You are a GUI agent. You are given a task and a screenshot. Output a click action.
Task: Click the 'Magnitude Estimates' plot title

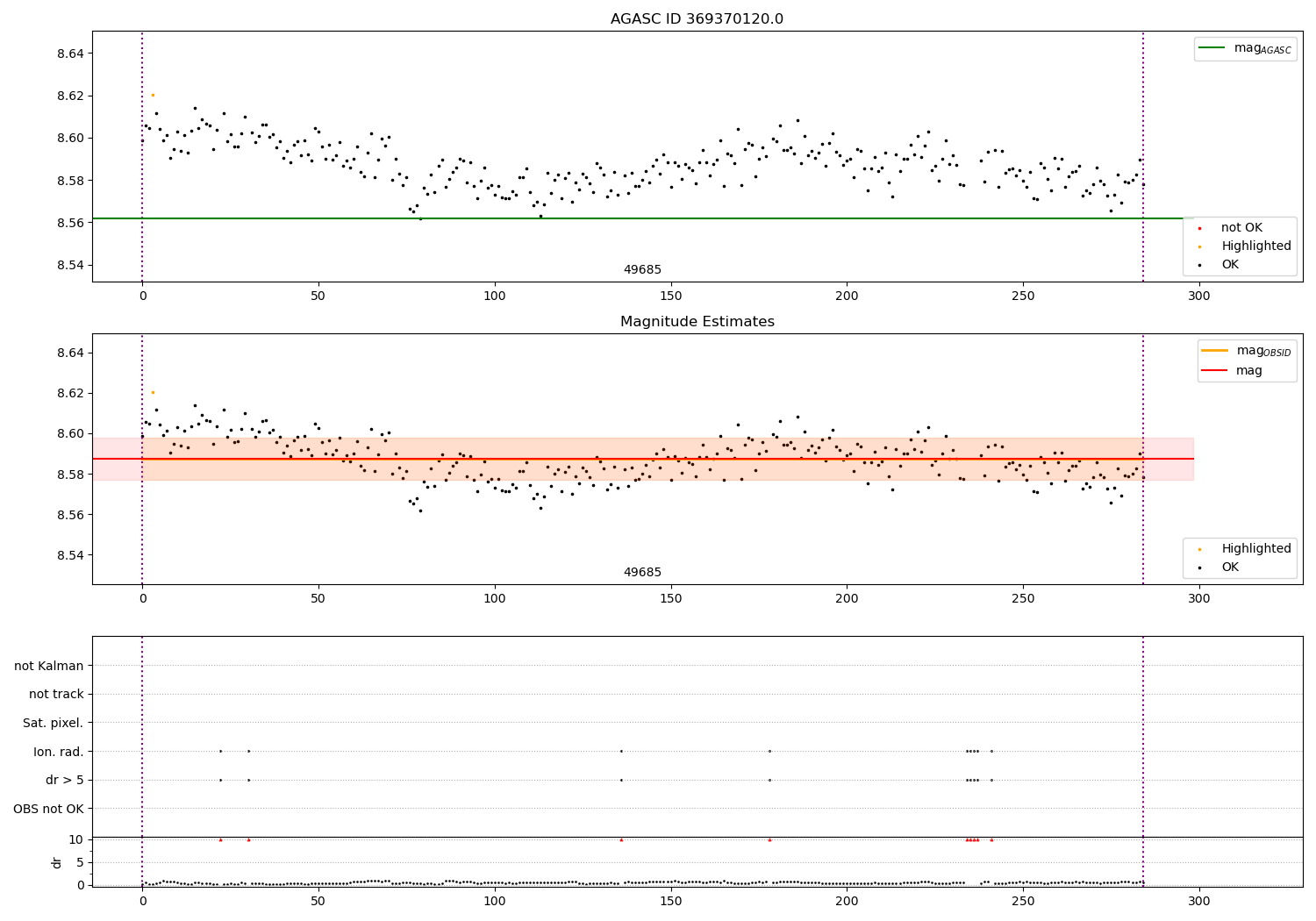(x=697, y=322)
